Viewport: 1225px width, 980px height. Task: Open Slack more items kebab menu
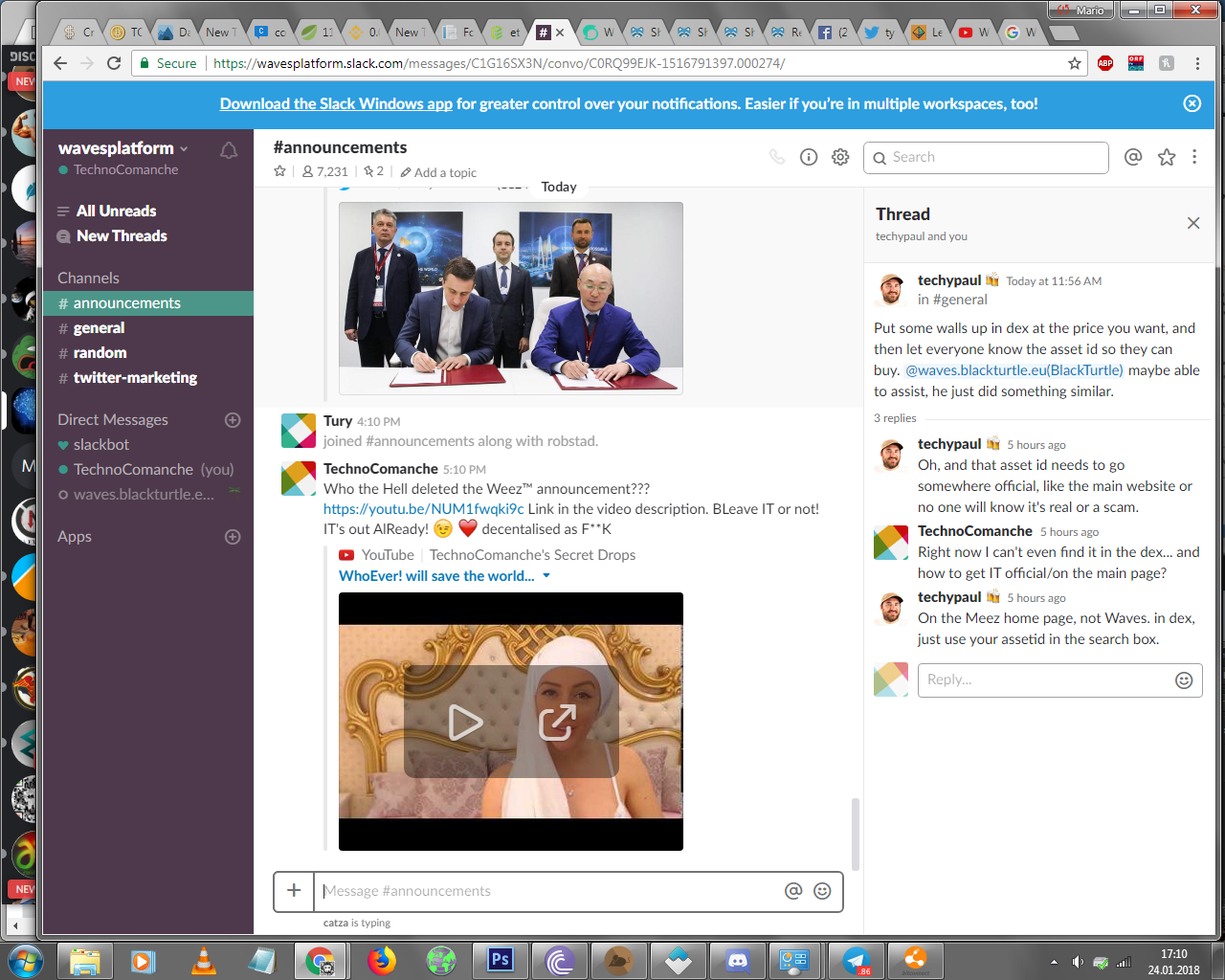[1194, 157]
